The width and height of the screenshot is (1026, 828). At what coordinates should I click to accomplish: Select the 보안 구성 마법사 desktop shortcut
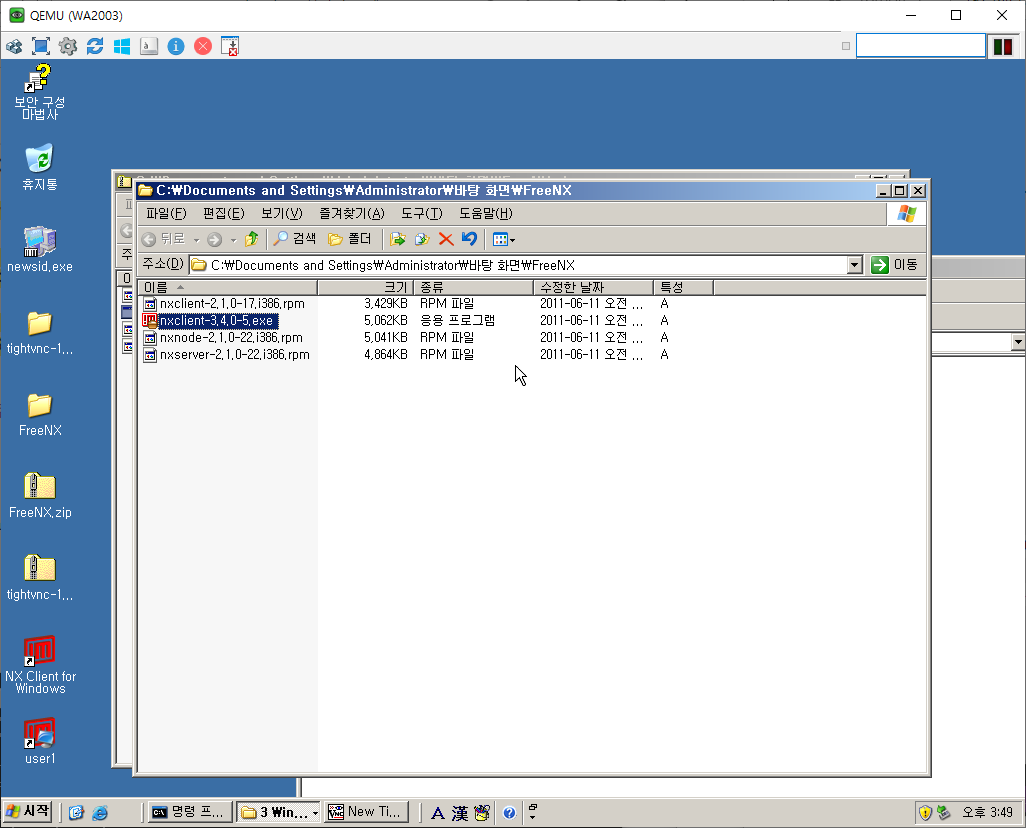click(x=40, y=92)
